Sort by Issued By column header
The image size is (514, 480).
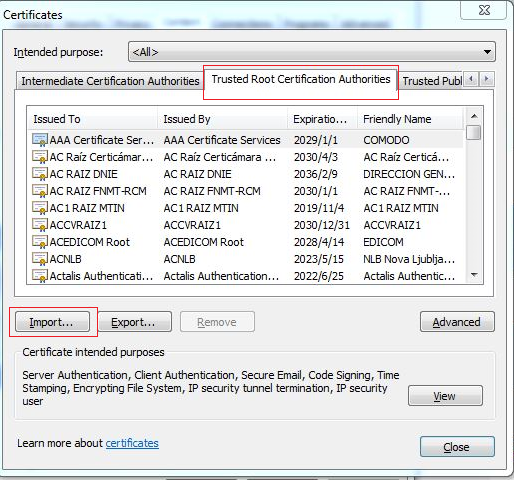[222, 119]
